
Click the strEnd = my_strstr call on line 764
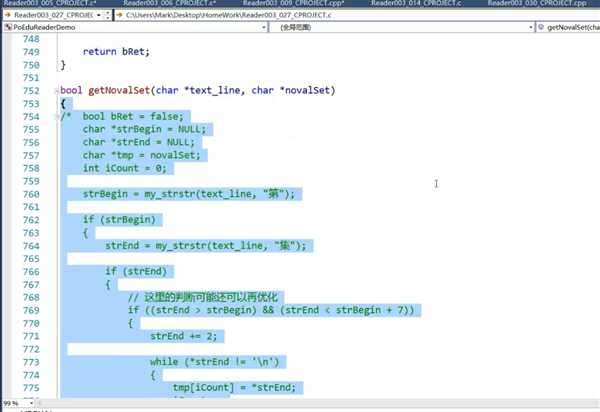point(206,246)
